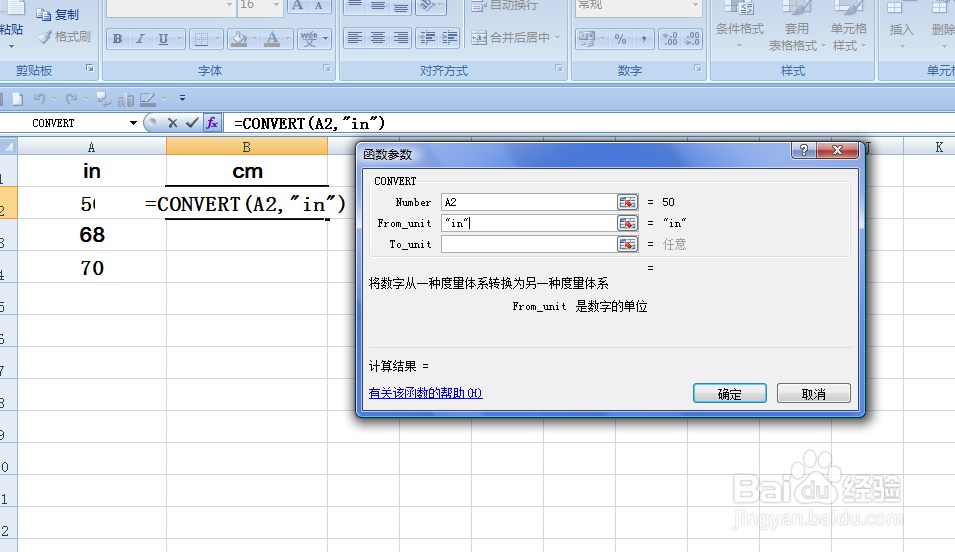Screen dimensions: 955x552
Task: Open 套用表格格式 table format menu
Action: pos(796,27)
